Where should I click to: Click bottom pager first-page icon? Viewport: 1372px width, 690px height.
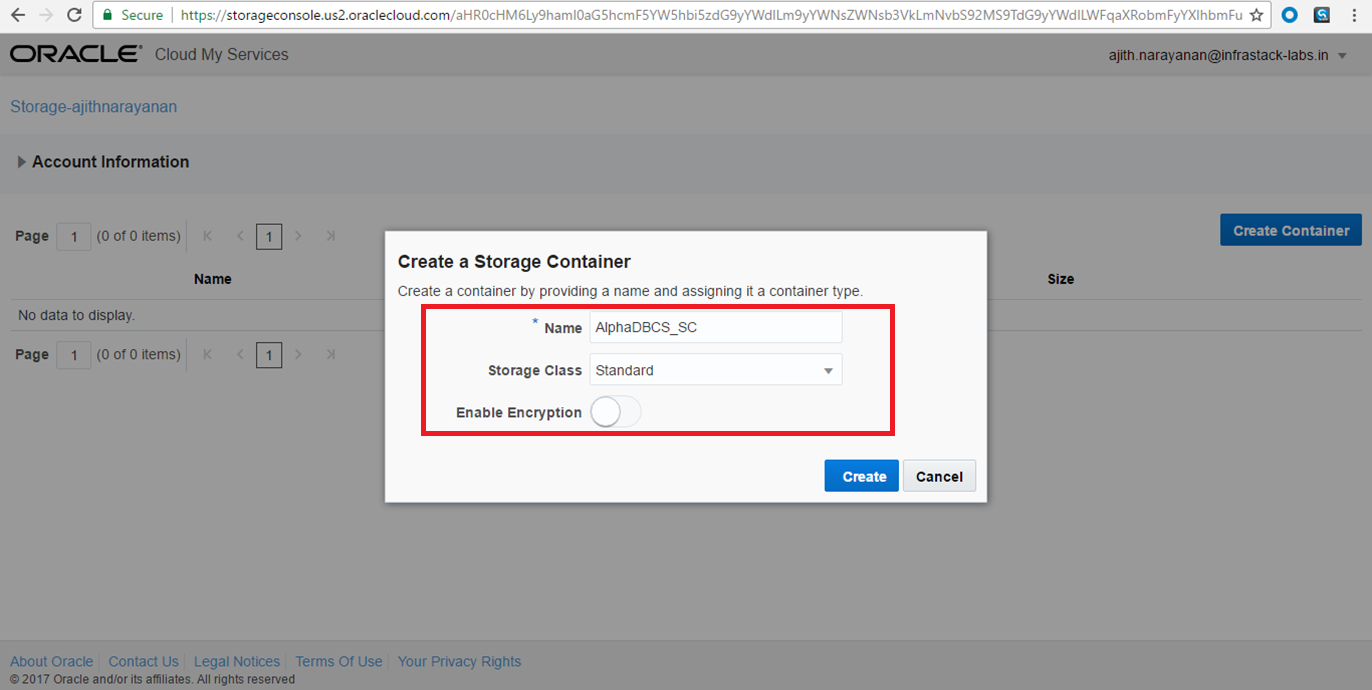[x=208, y=354]
